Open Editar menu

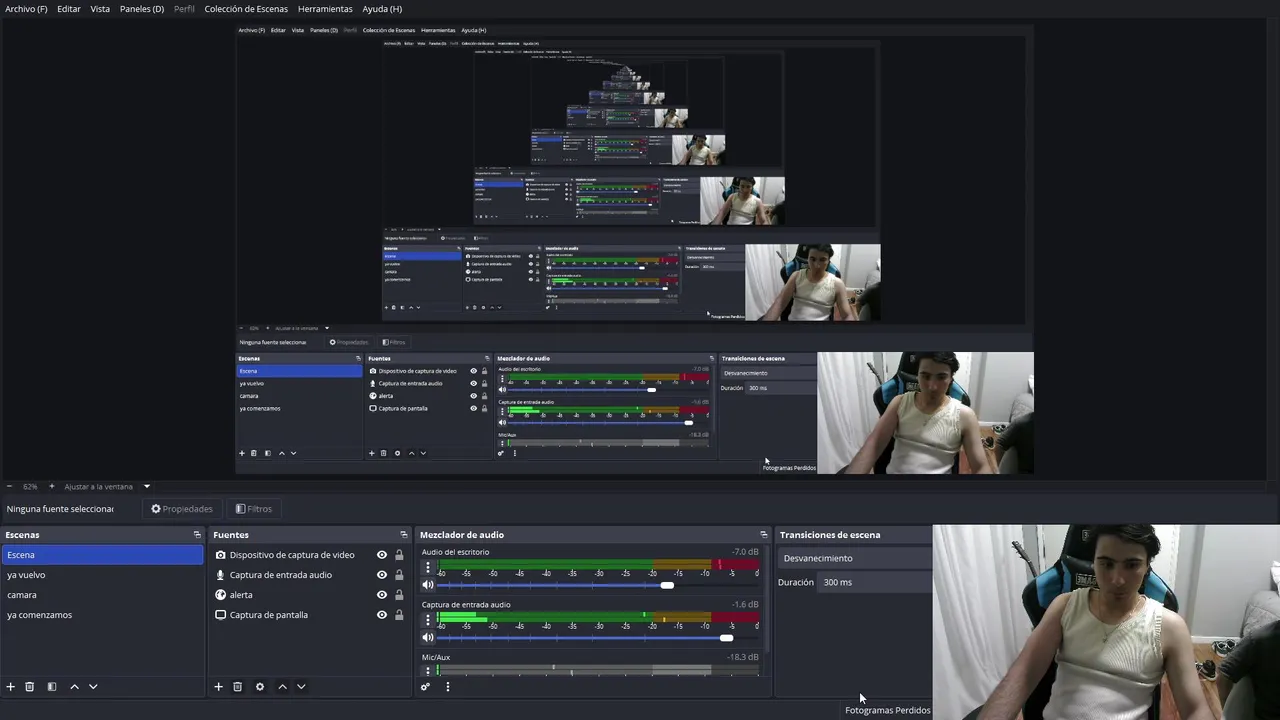[x=69, y=9]
